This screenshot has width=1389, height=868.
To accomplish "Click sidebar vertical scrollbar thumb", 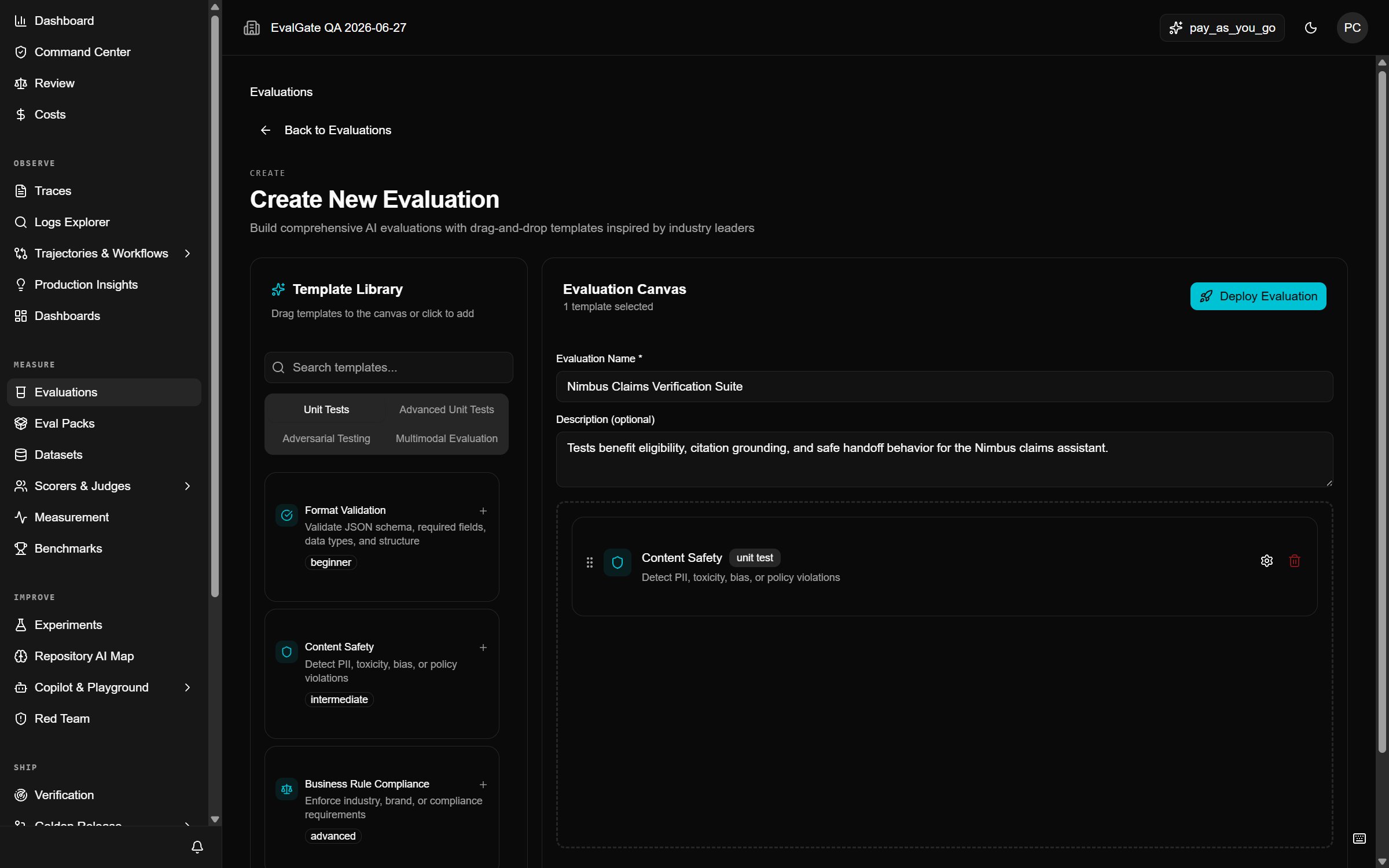I will point(215,307).
